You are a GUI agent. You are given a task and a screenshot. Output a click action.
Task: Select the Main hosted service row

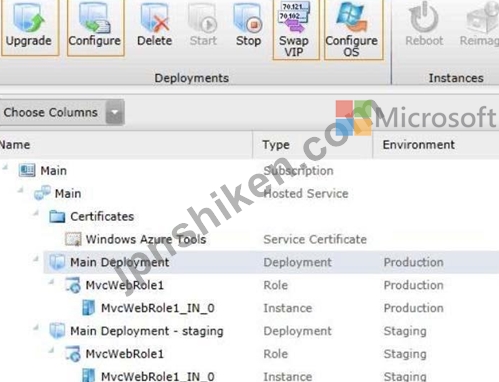point(249,193)
